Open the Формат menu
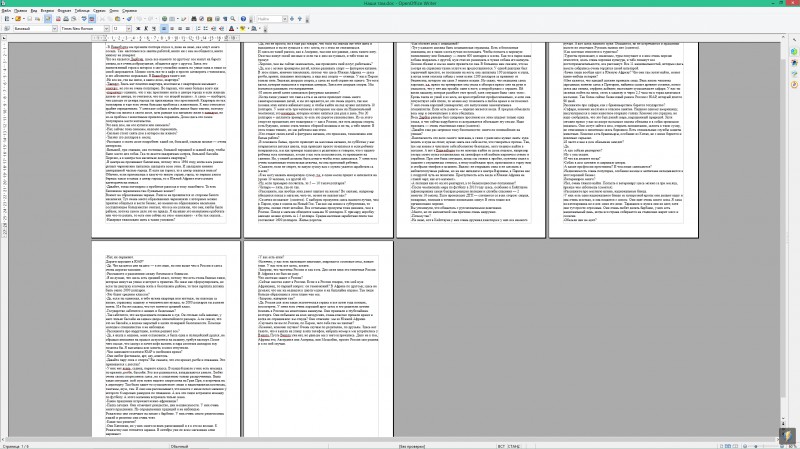This screenshot has width=800, height=449. 64,10
